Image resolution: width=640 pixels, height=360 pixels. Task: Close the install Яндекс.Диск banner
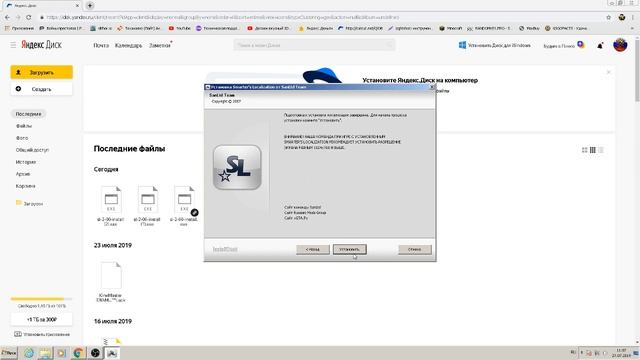point(608,72)
